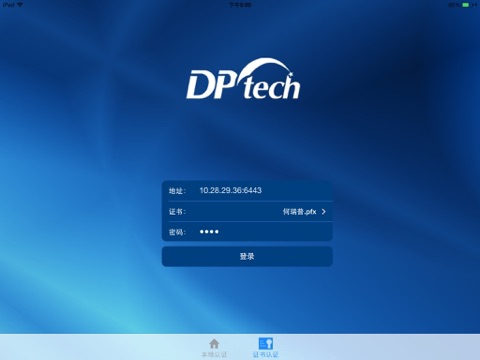Click the DPtech logo

pyautogui.click(x=243, y=79)
